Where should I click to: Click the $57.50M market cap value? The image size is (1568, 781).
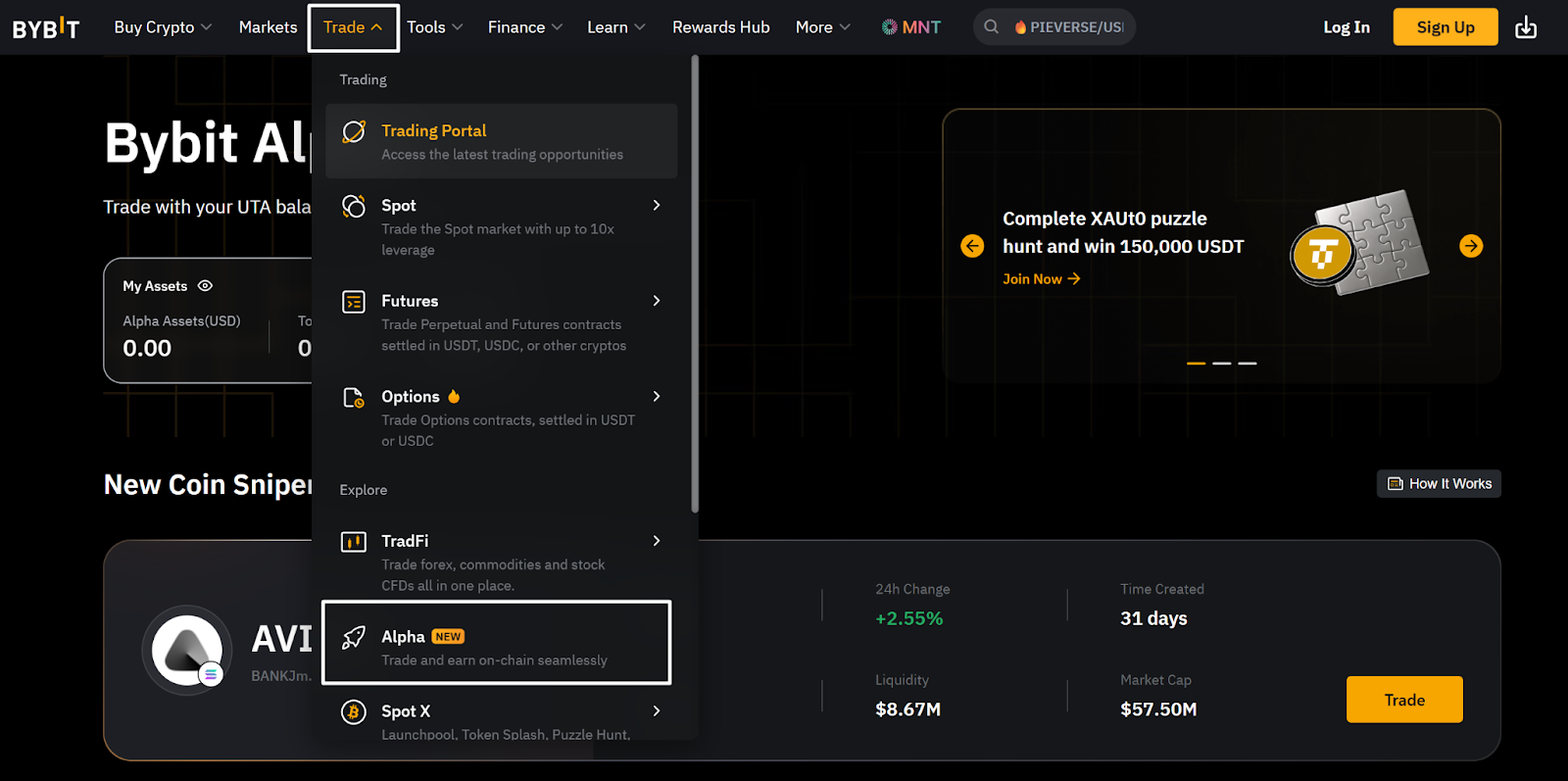[1158, 709]
